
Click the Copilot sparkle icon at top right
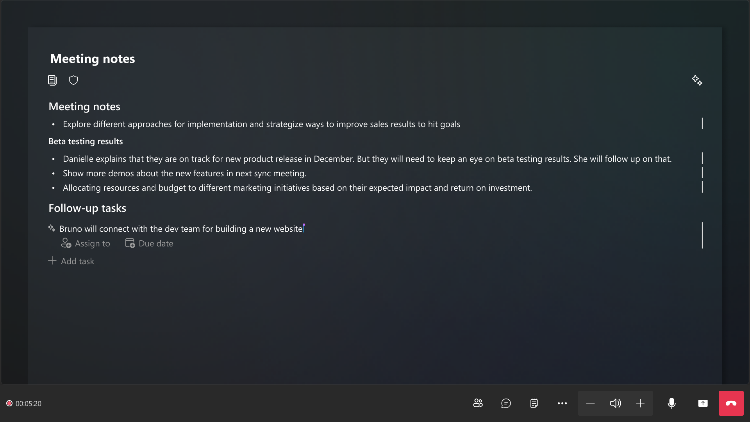tap(697, 80)
